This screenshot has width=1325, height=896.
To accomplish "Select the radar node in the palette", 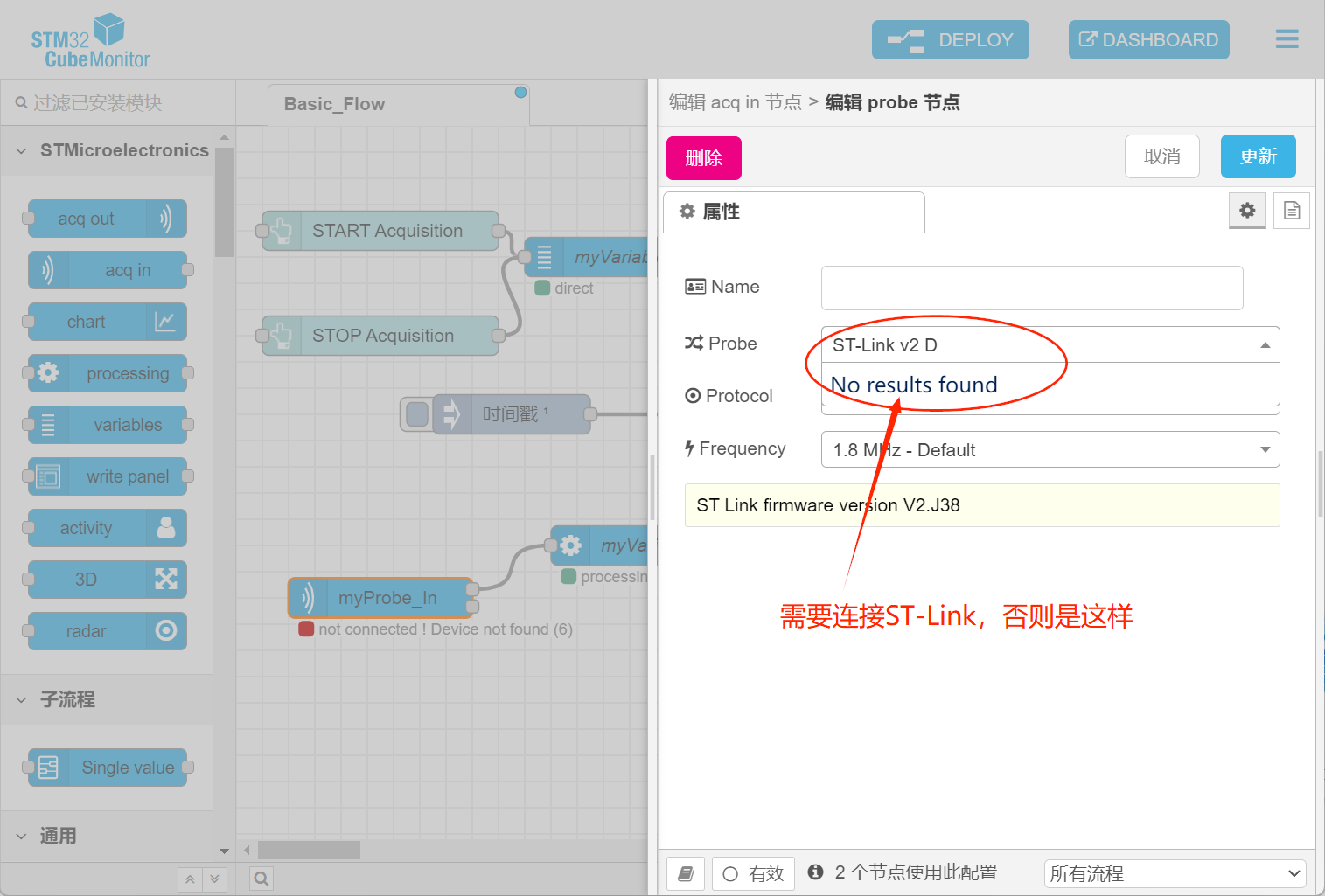I will click(x=105, y=631).
